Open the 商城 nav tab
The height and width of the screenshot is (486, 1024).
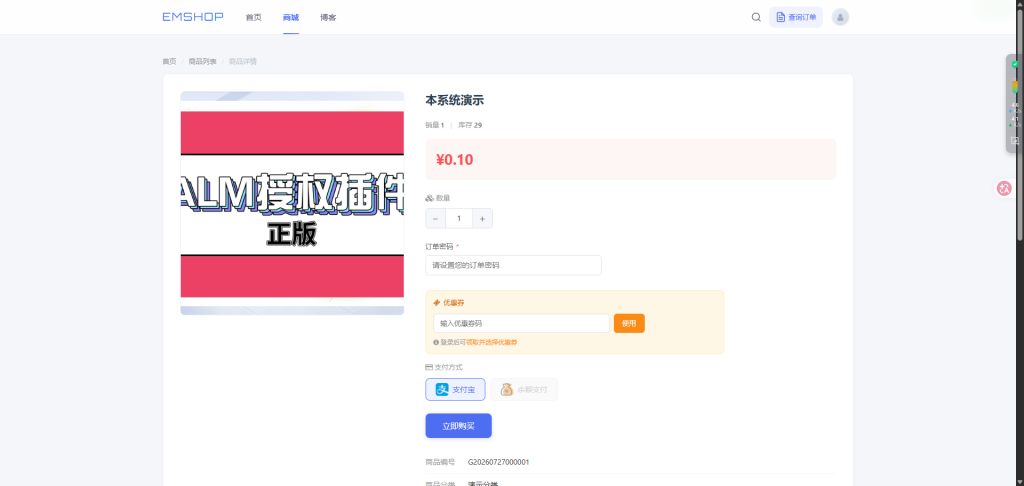(x=291, y=18)
